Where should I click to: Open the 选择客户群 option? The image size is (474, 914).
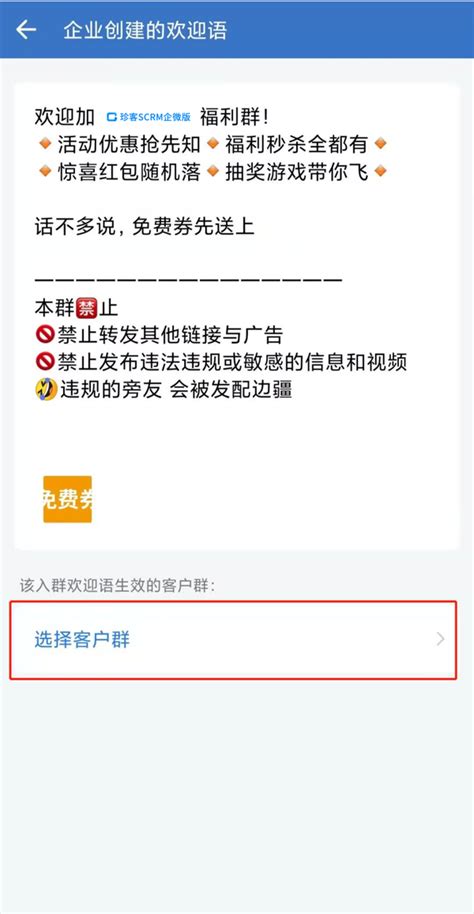233,639
